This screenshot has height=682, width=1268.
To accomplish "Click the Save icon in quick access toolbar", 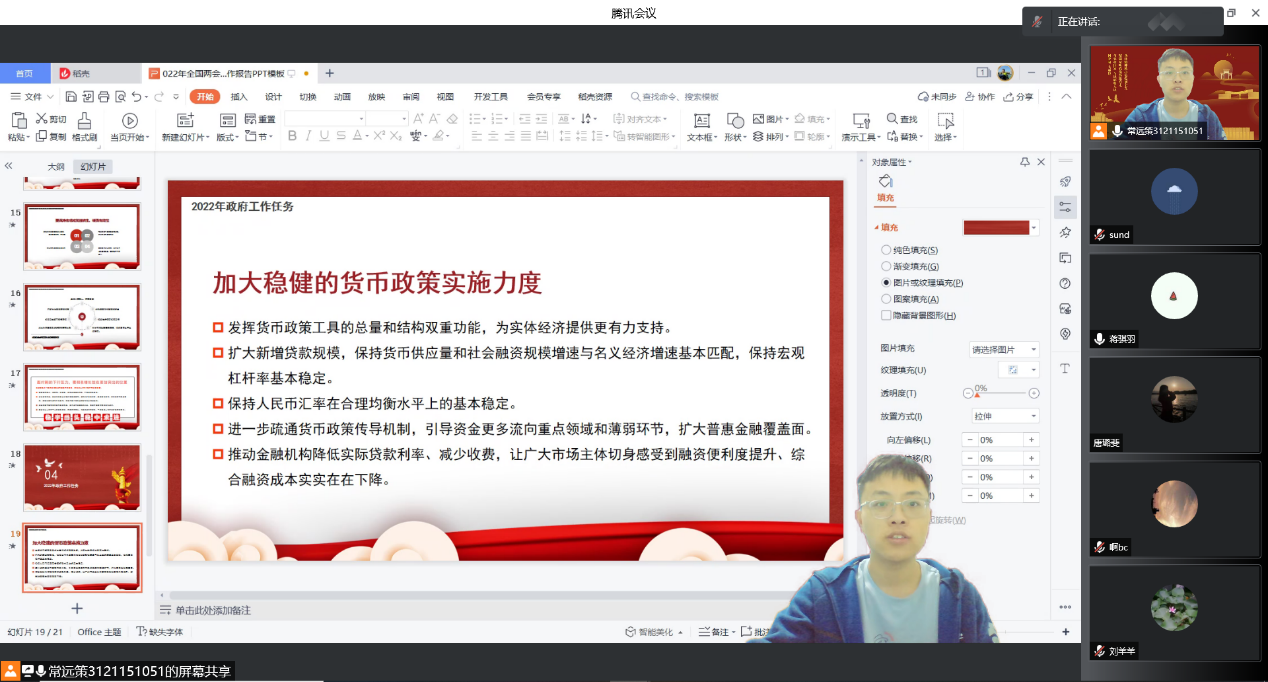I will click(x=71, y=97).
